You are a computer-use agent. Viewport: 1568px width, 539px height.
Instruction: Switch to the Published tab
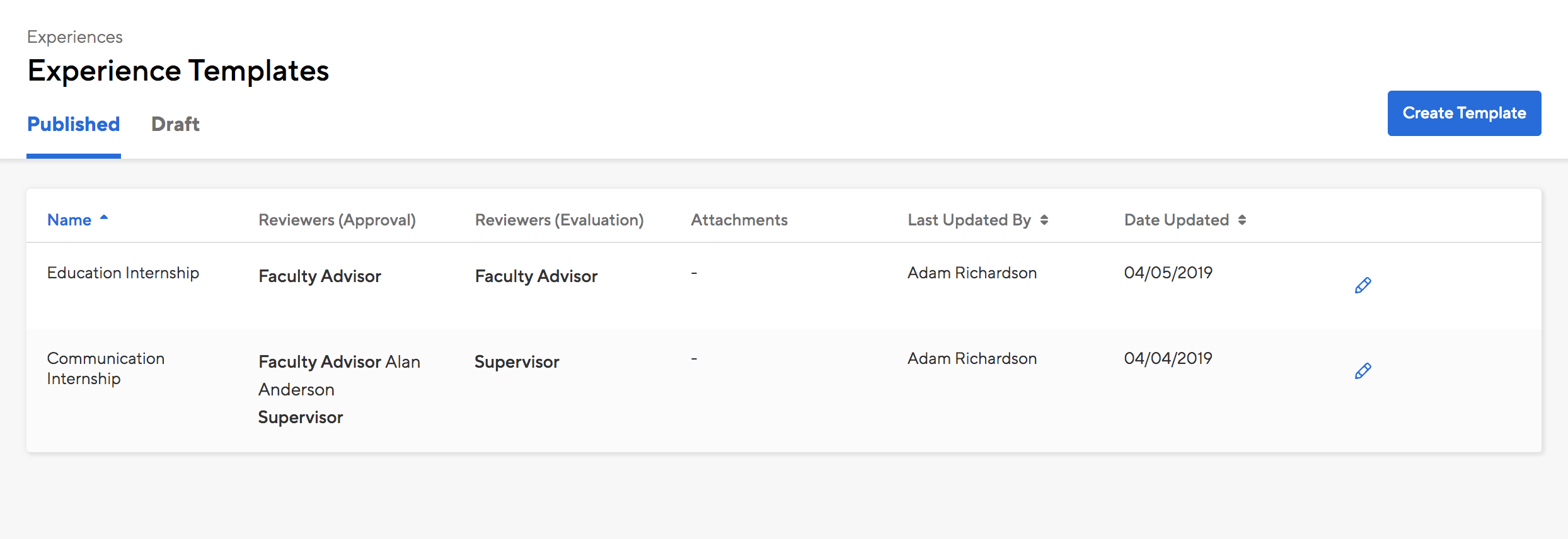(74, 124)
